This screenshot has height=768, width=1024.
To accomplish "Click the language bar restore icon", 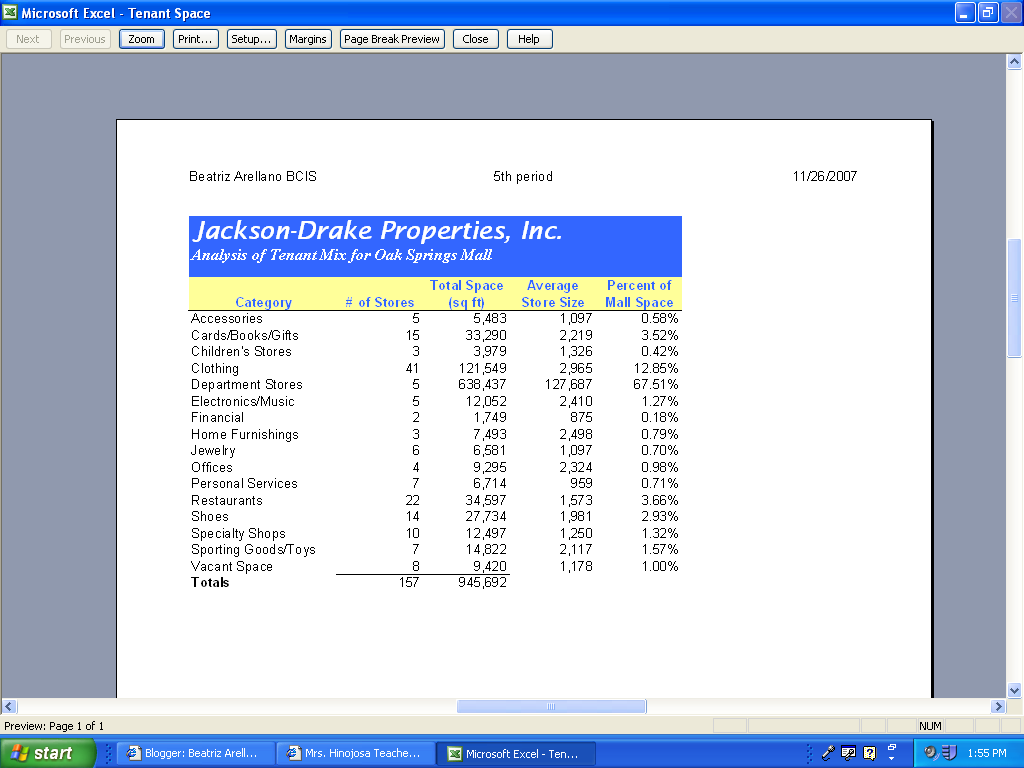I will (892, 747).
